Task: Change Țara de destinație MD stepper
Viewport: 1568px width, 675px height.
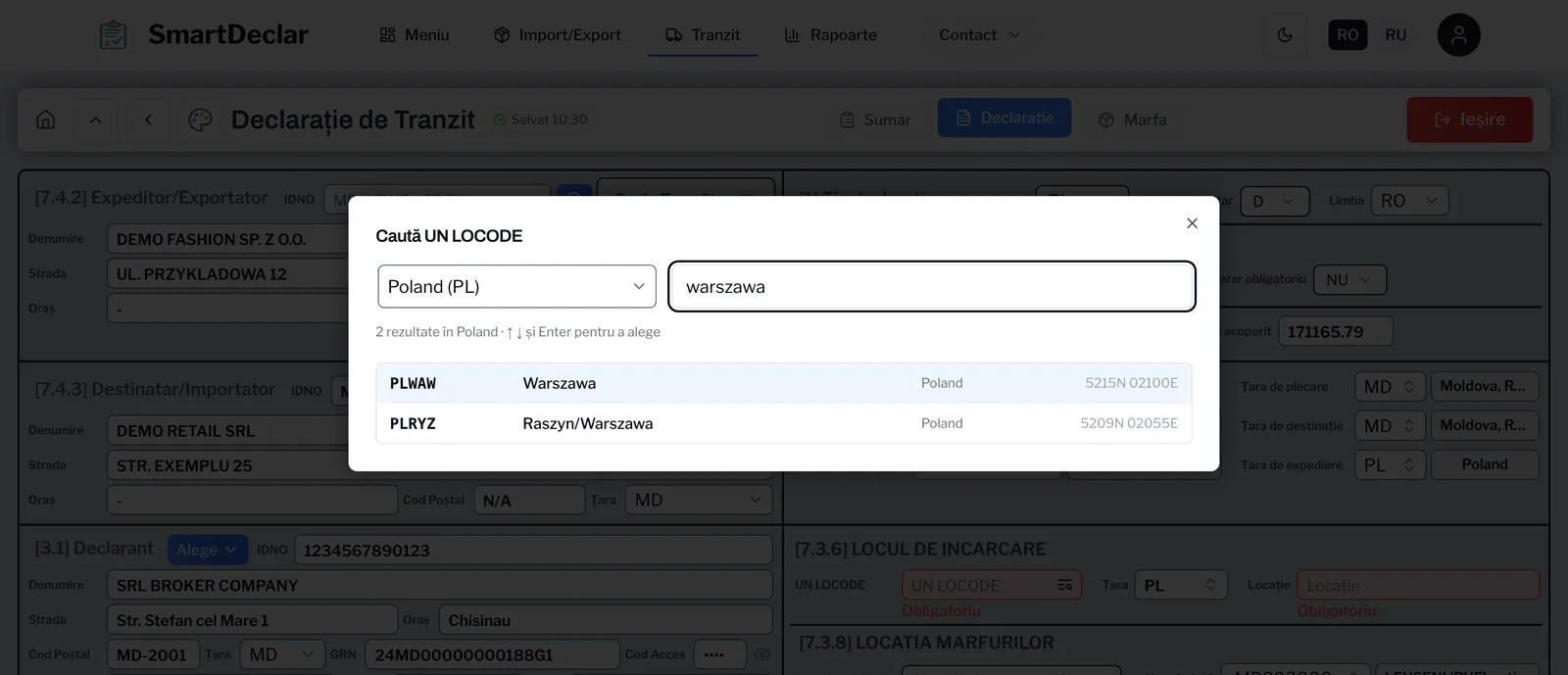Action: point(1390,425)
